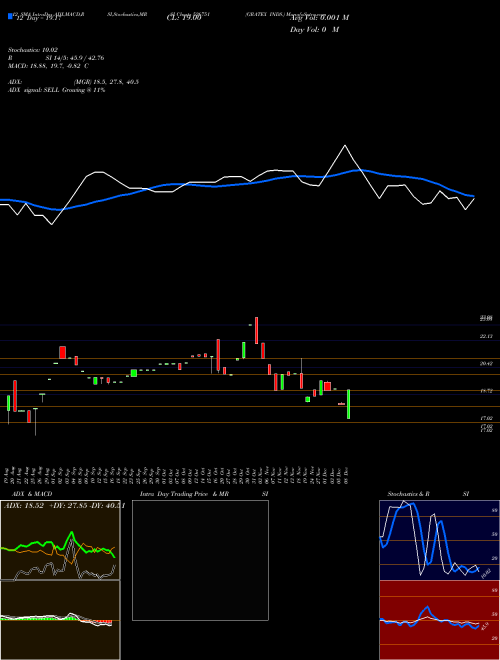Viewport: 500px width, 660px height.
Task: Open the ADX indicator chart with green line
Action: pyautogui.click(x=60, y=540)
